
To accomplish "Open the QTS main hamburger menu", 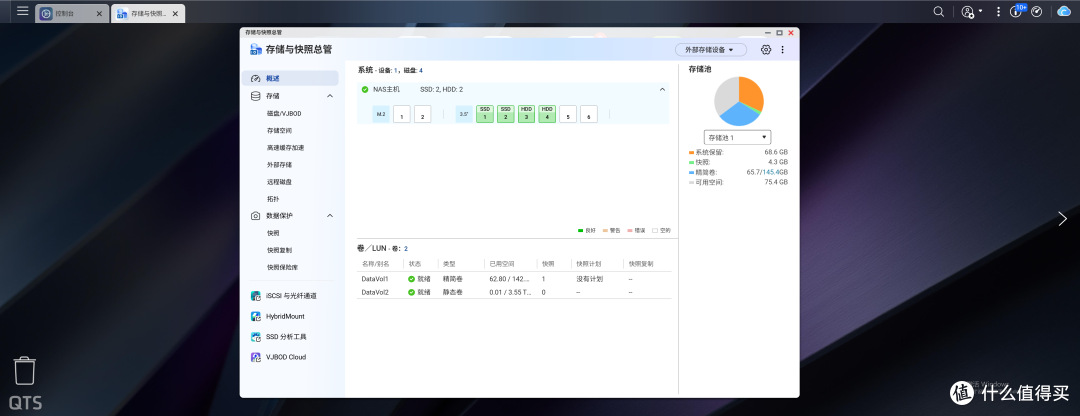I will tap(23, 11).
